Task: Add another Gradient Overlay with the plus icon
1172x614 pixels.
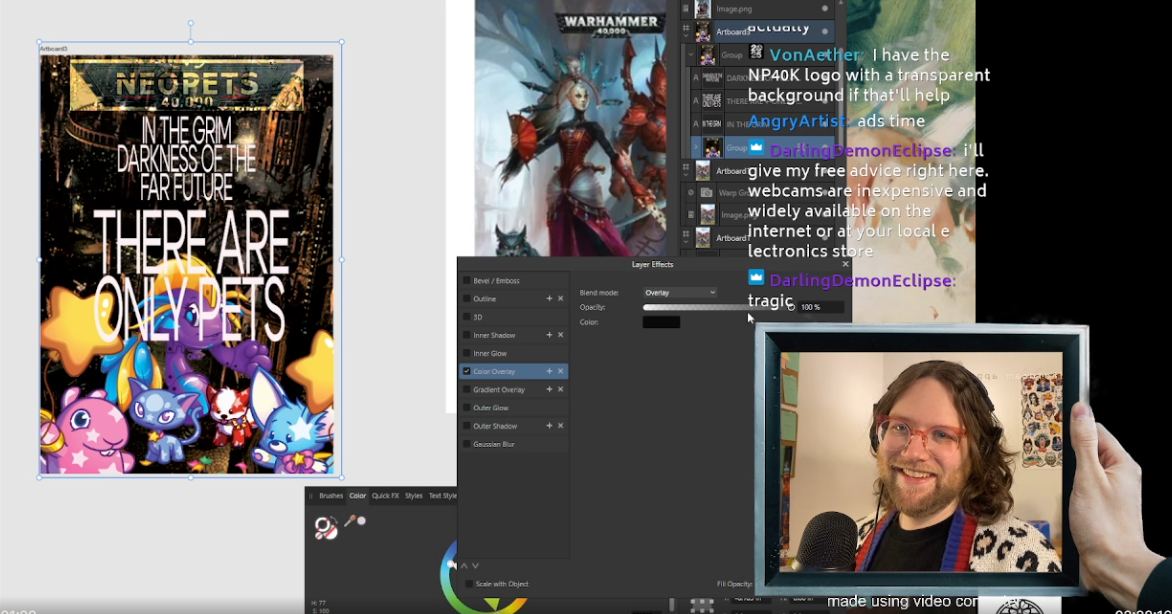Action: [549, 390]
